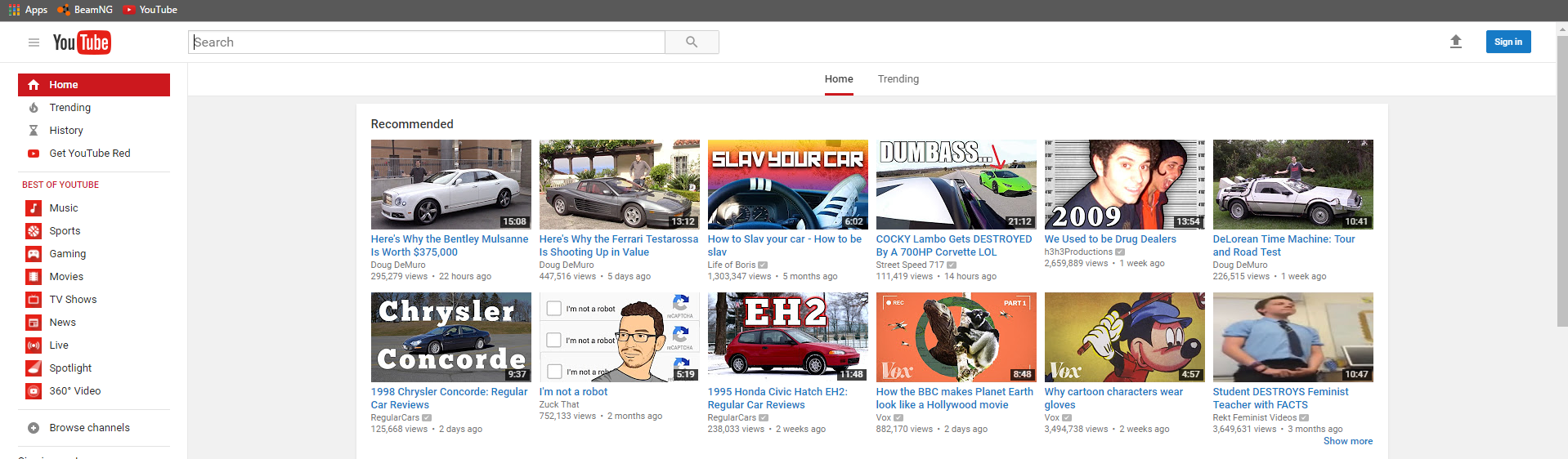Open h3h3Productions channel link

[x=1078, y=252]
